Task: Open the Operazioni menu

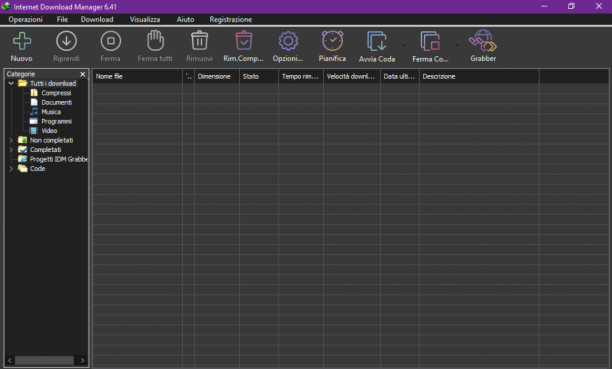Action: pos(25,20)
